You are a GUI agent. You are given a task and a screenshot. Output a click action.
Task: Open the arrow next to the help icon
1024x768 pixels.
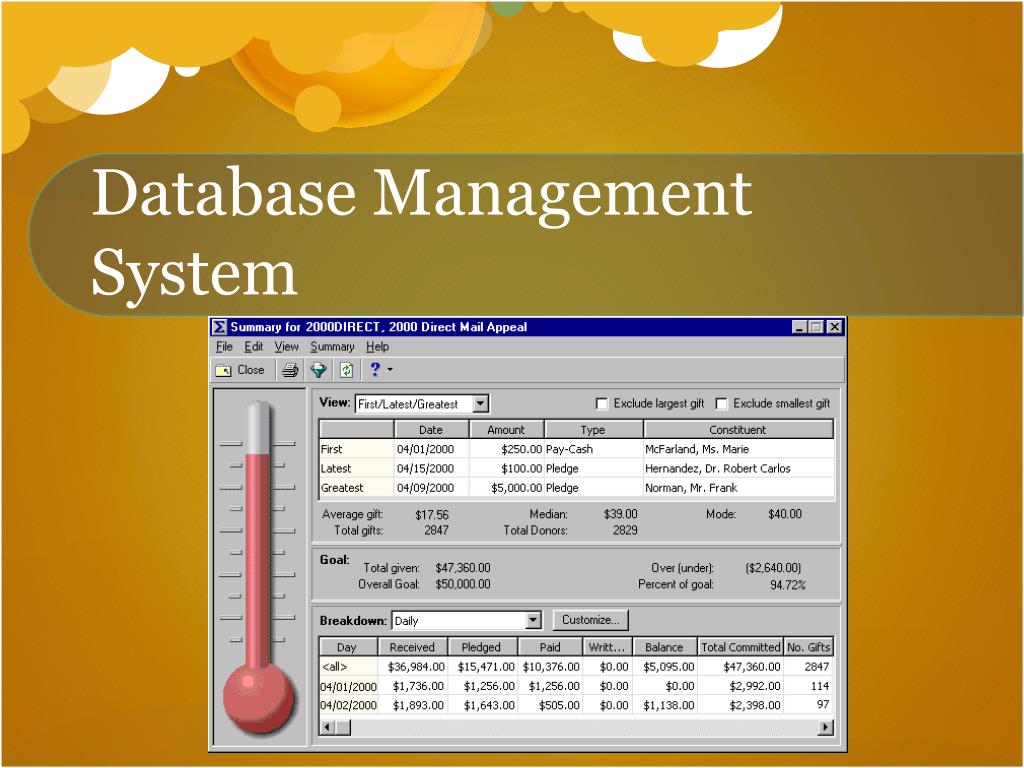(391, 370)
